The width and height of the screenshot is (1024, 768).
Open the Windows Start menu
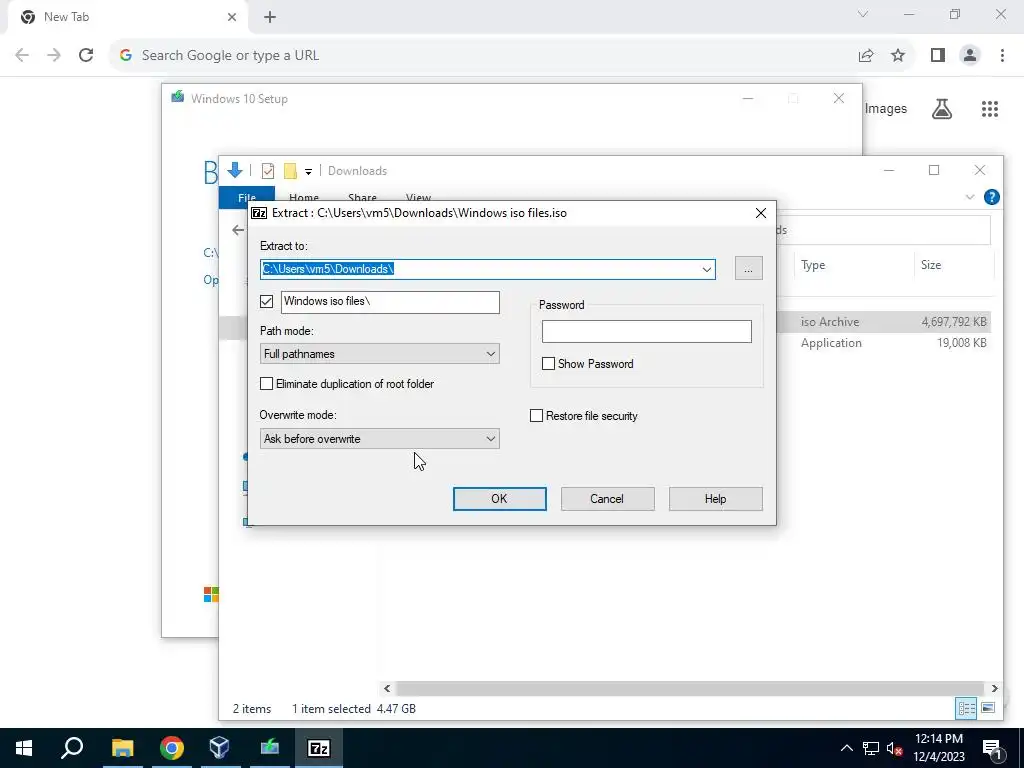tap(24, 748)
